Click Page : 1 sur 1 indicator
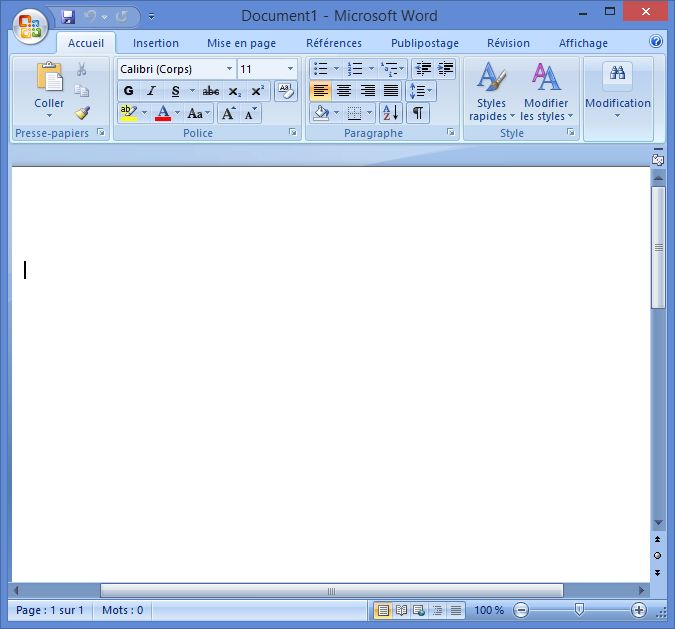 [x=50, y=610]
